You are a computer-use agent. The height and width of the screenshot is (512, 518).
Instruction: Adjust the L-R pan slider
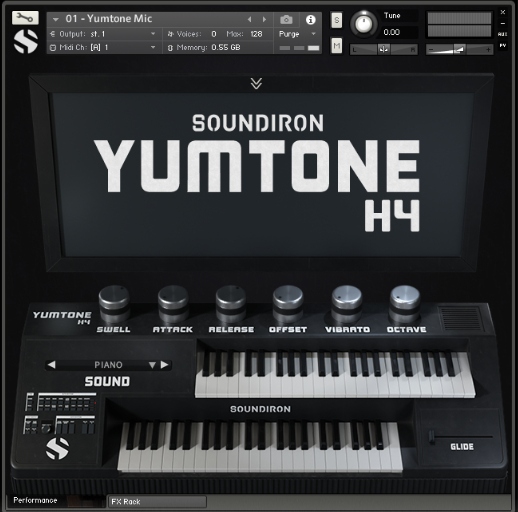(383, 50)
